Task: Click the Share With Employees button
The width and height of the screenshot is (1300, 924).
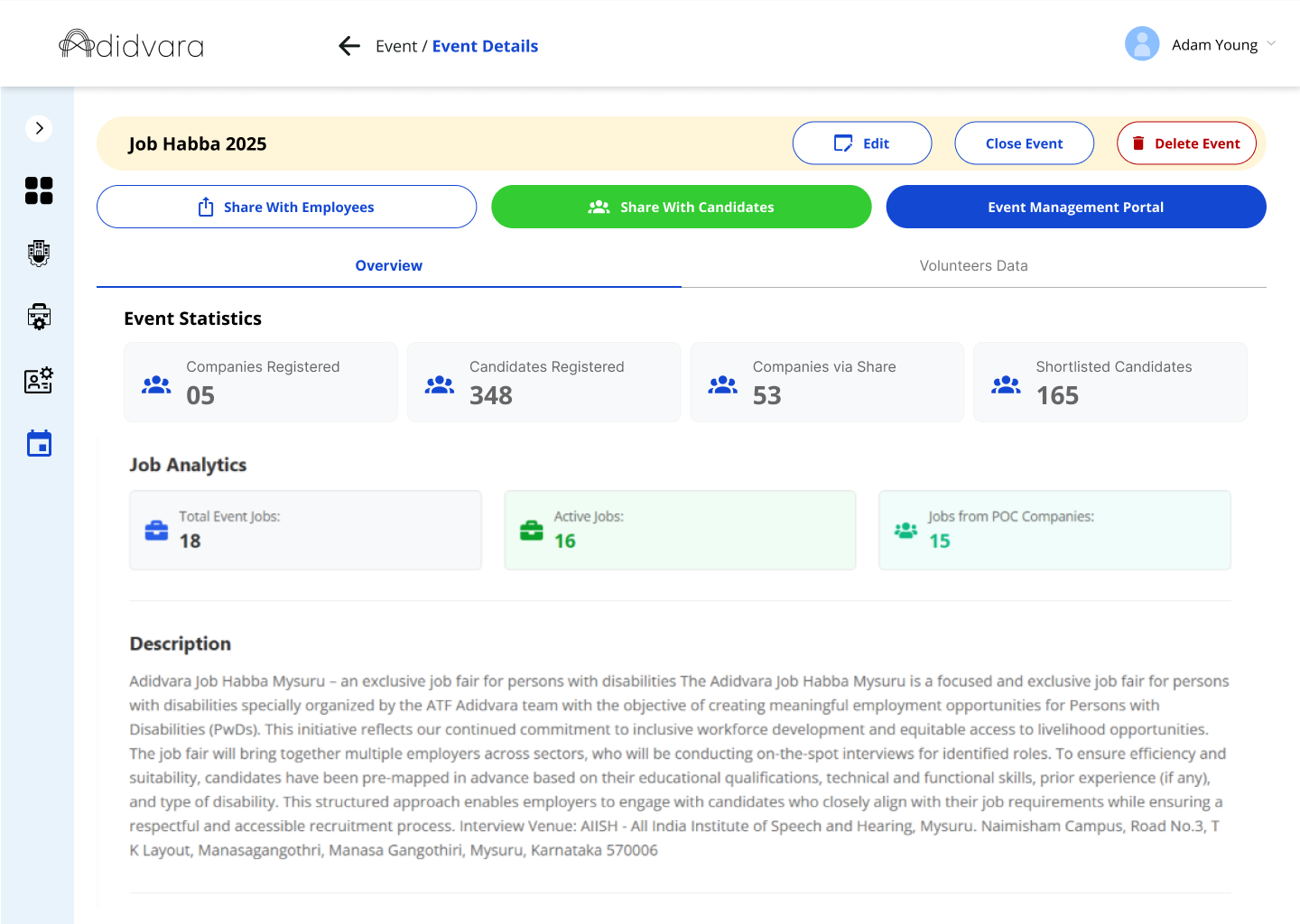Action: (x=286, y=207)
